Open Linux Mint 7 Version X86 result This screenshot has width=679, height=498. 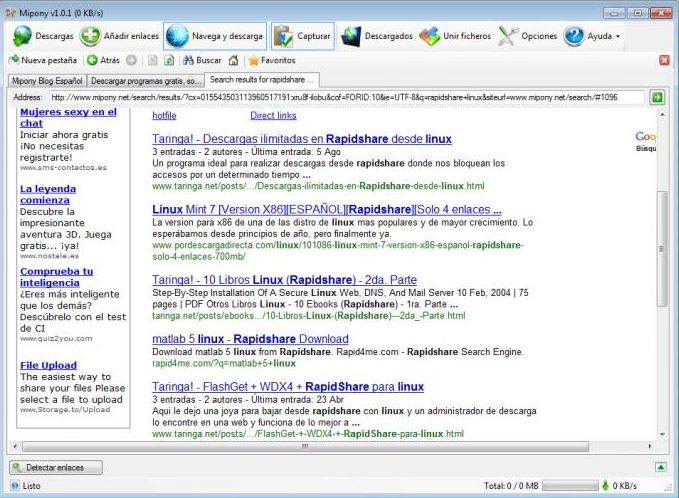point(327,210)
